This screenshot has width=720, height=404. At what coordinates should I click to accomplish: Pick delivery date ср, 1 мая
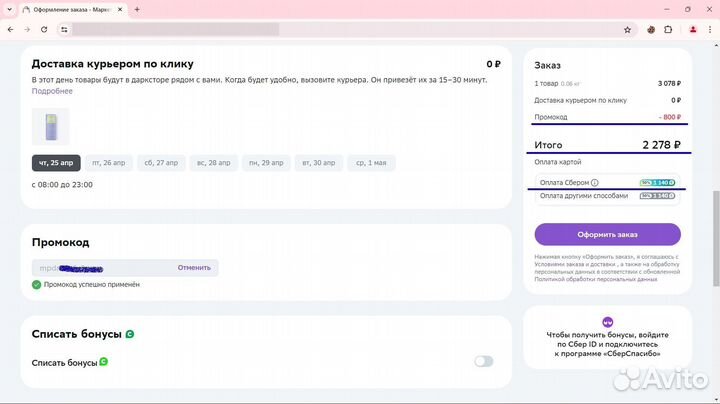click(370, 163)
